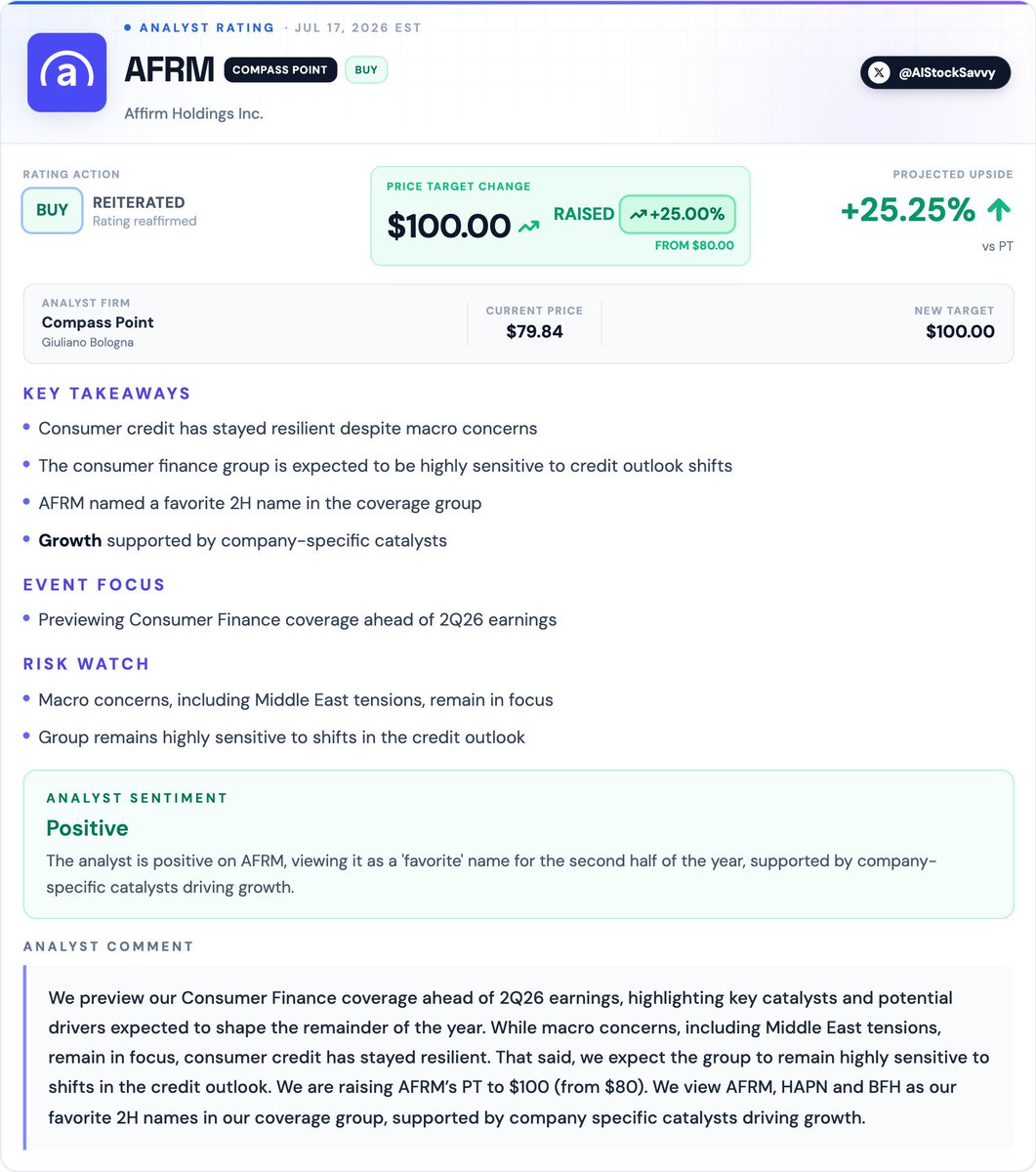Click the blue dot before ANALYST RATING
This screenshot has width=1036, height=1172.
[x=128, y=27]
